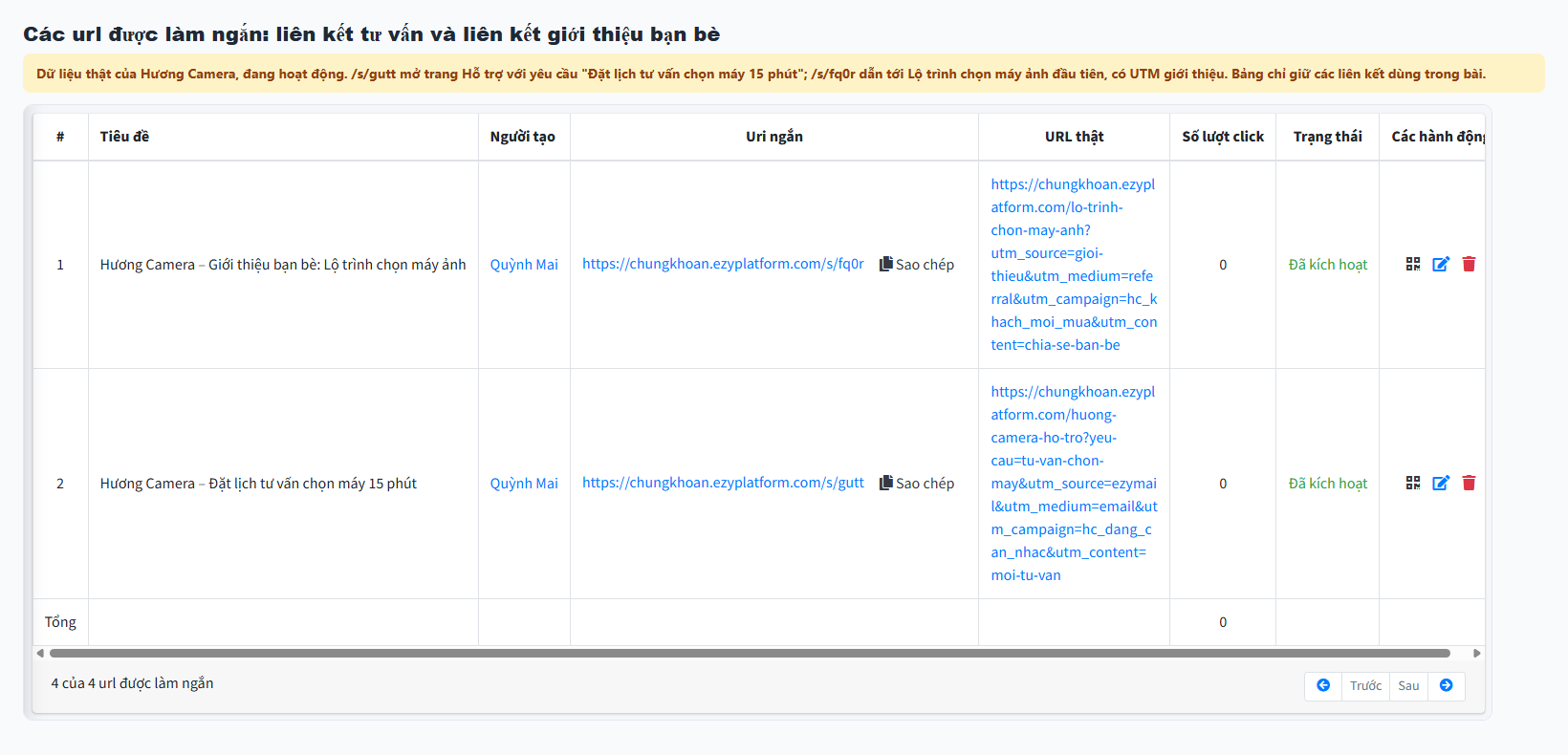
Task: Delete the Giới thiệu bạn bè short link
Action: coord(1469,264)
